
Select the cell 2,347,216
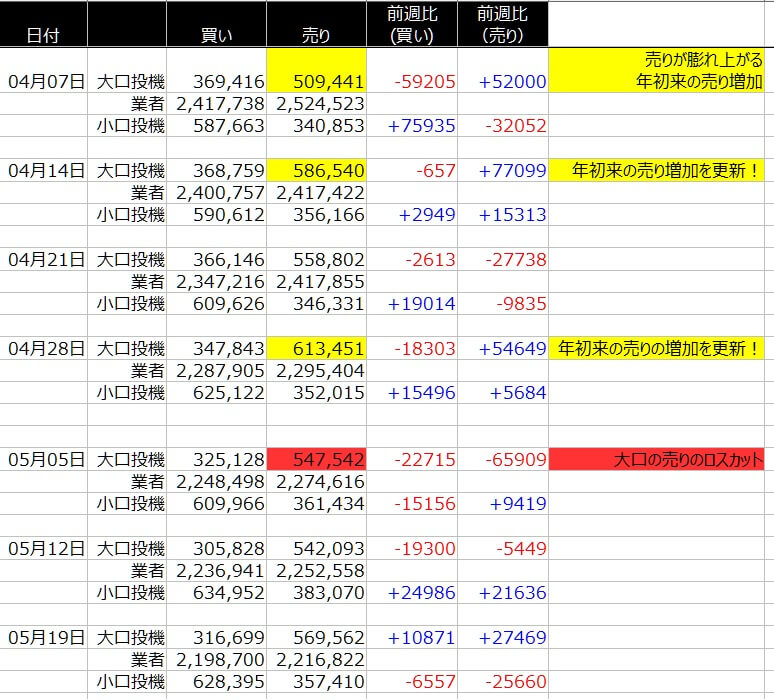[x=217, y=281]
